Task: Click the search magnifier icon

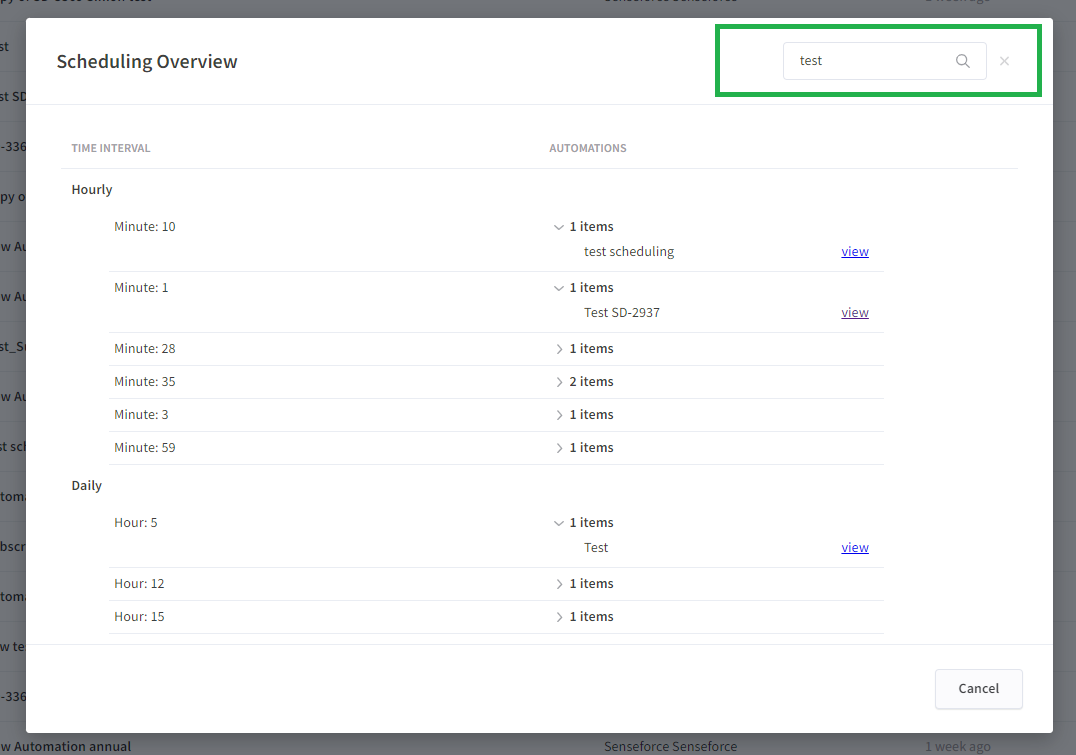Action: click(x=962, y=61)
